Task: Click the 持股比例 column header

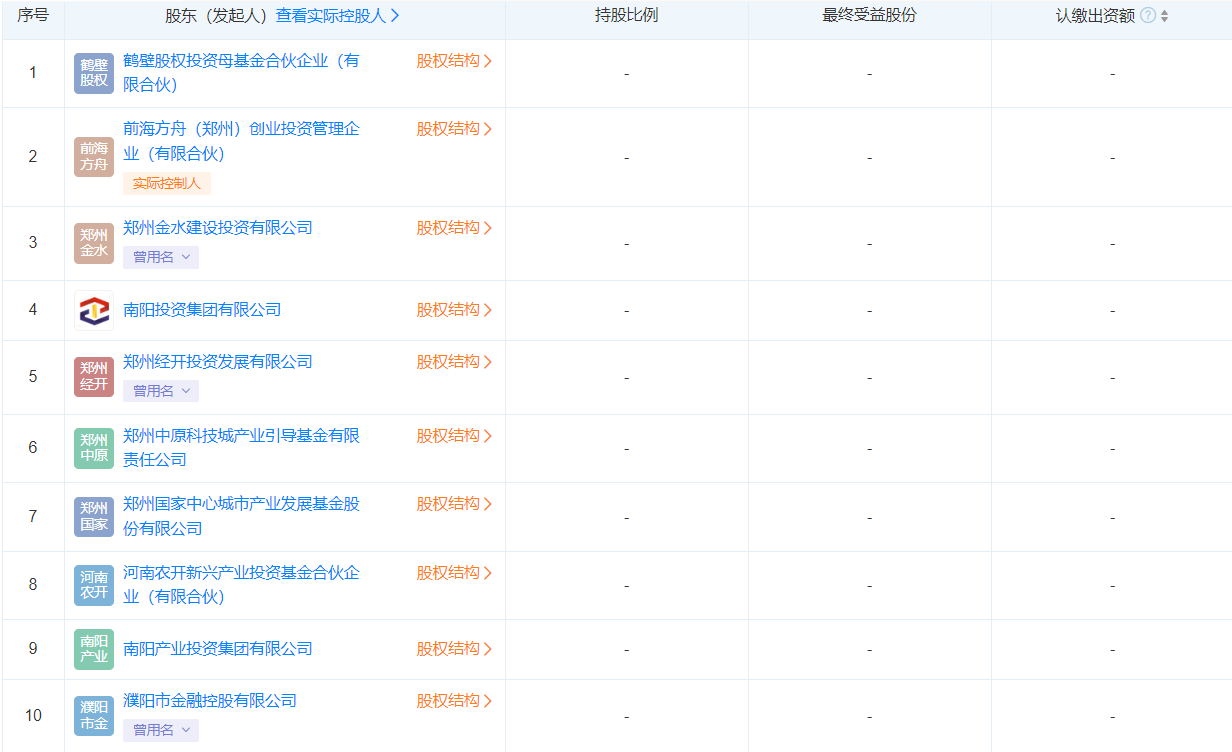Action: tap(627, 16)
